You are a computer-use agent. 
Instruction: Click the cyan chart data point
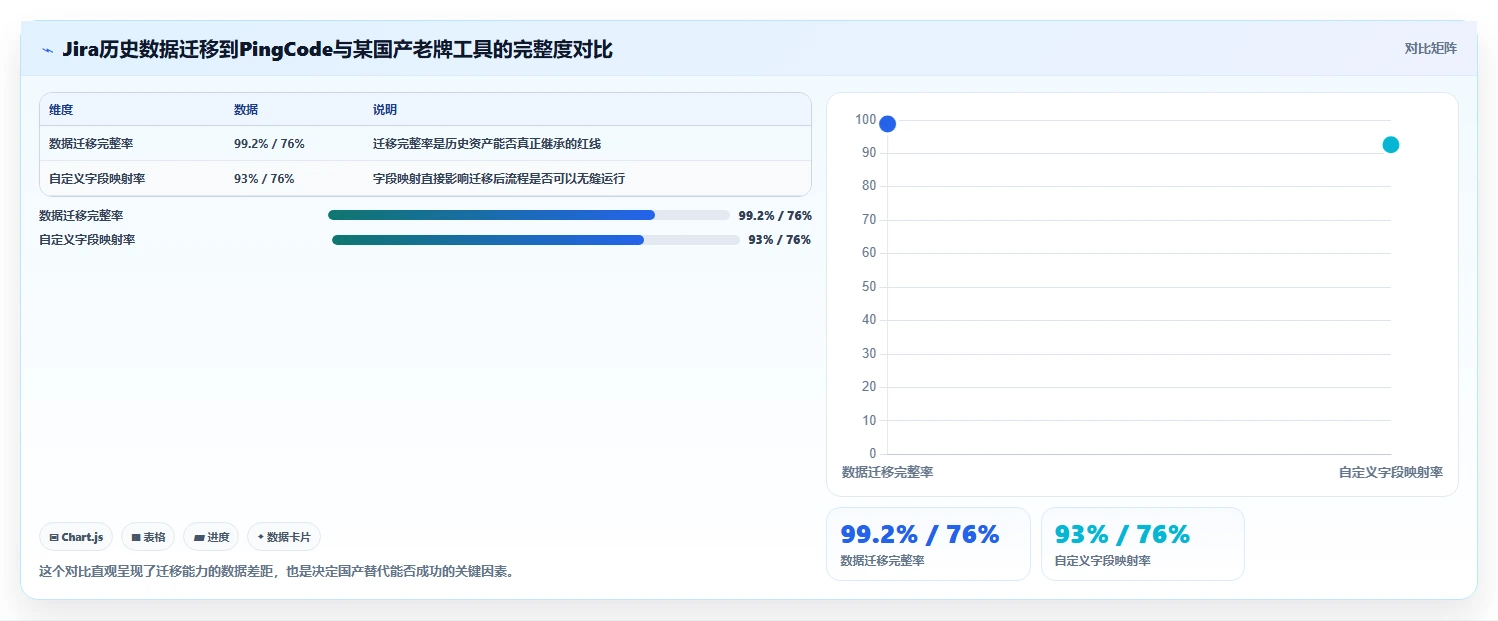tap(1390, 145)
